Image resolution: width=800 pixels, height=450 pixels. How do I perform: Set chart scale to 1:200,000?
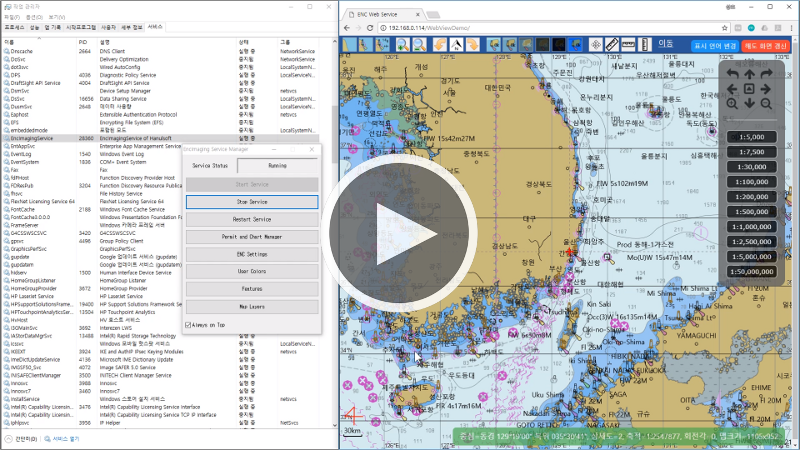[x=752, y=197]
